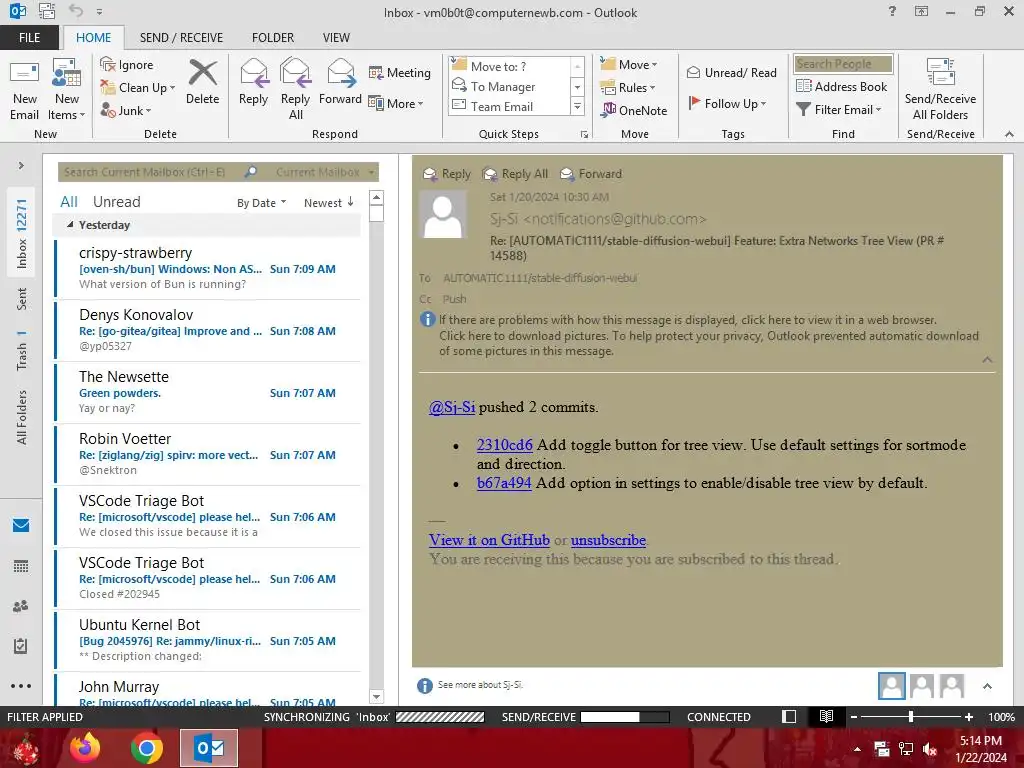Image resolution: width=1024 pixels, height=768 pixels.
Task: Toggle Newest sort order
Action: pos(328,202)
